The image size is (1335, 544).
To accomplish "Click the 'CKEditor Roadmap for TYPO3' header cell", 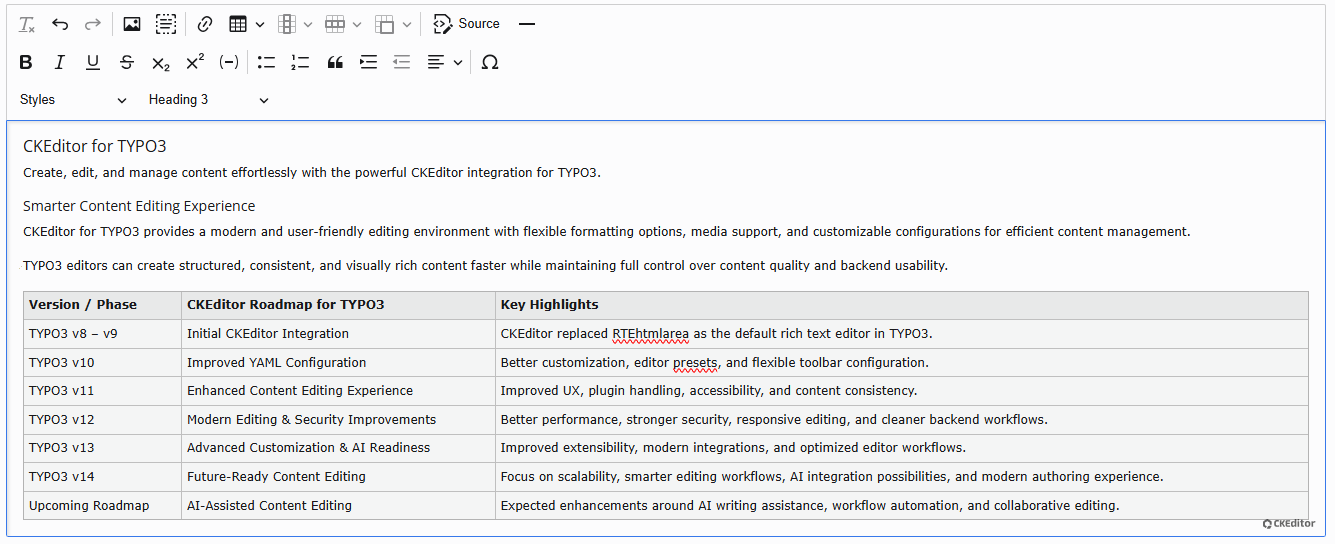I will point(338,305).
